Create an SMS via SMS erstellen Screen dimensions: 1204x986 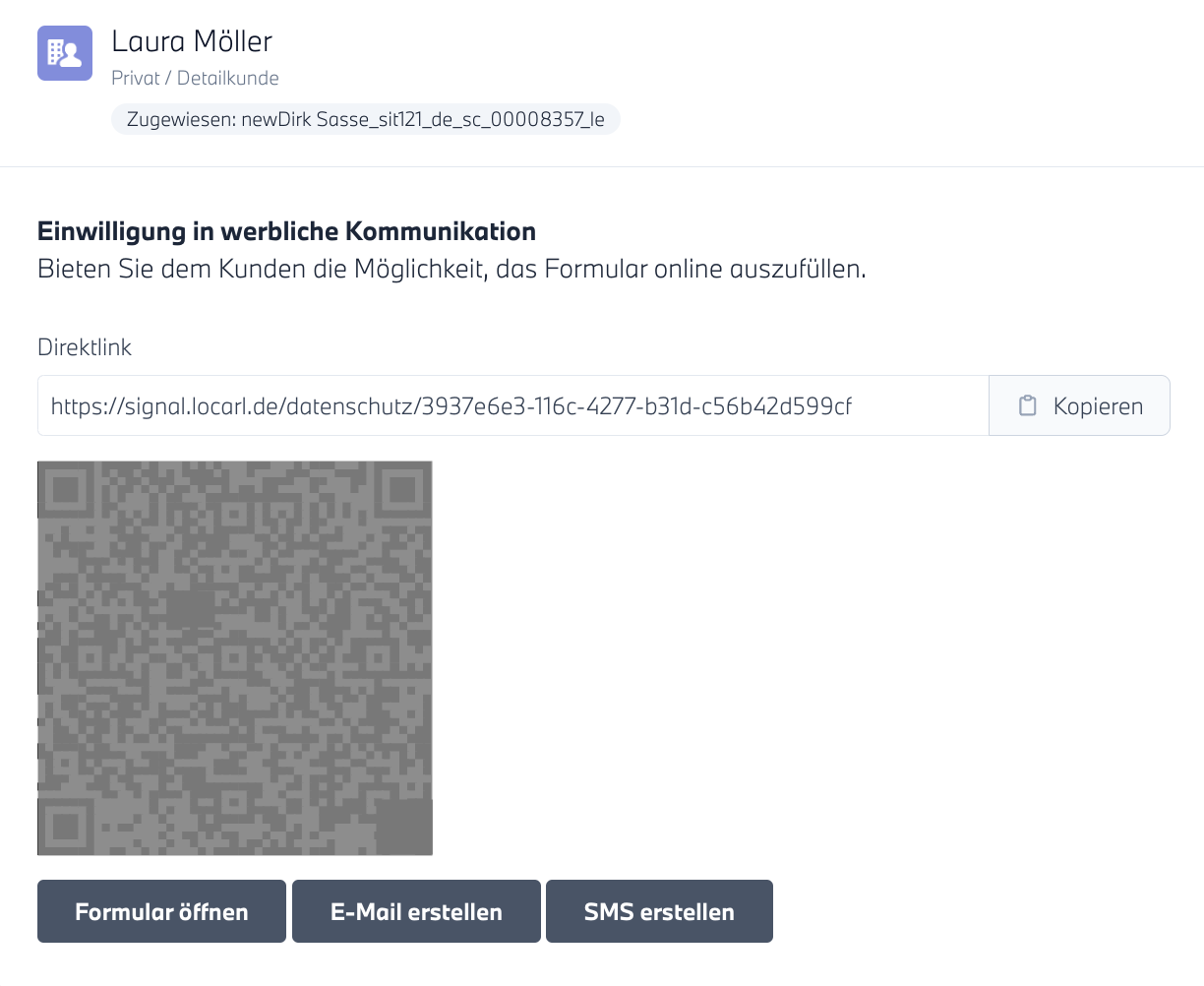pos(659,911)
